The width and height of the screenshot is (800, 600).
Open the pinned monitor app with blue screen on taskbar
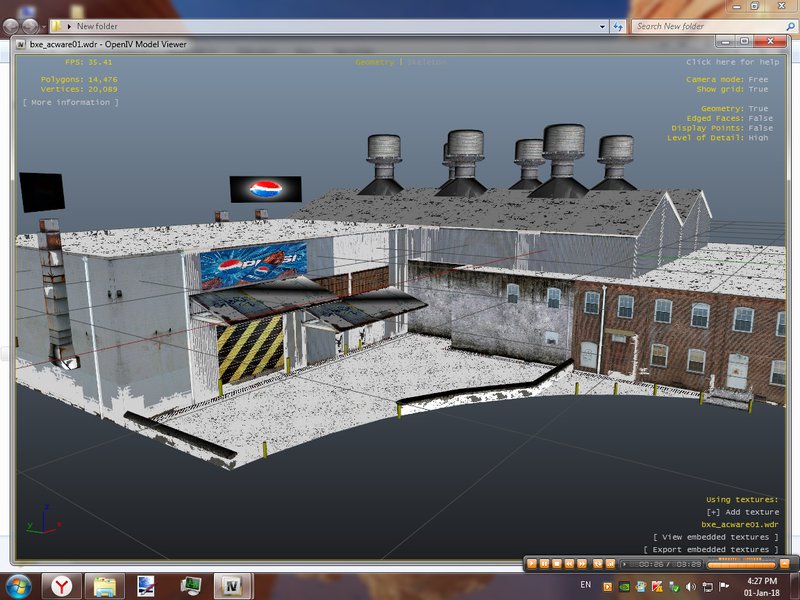pyautogui.click(x=146, y=586)
